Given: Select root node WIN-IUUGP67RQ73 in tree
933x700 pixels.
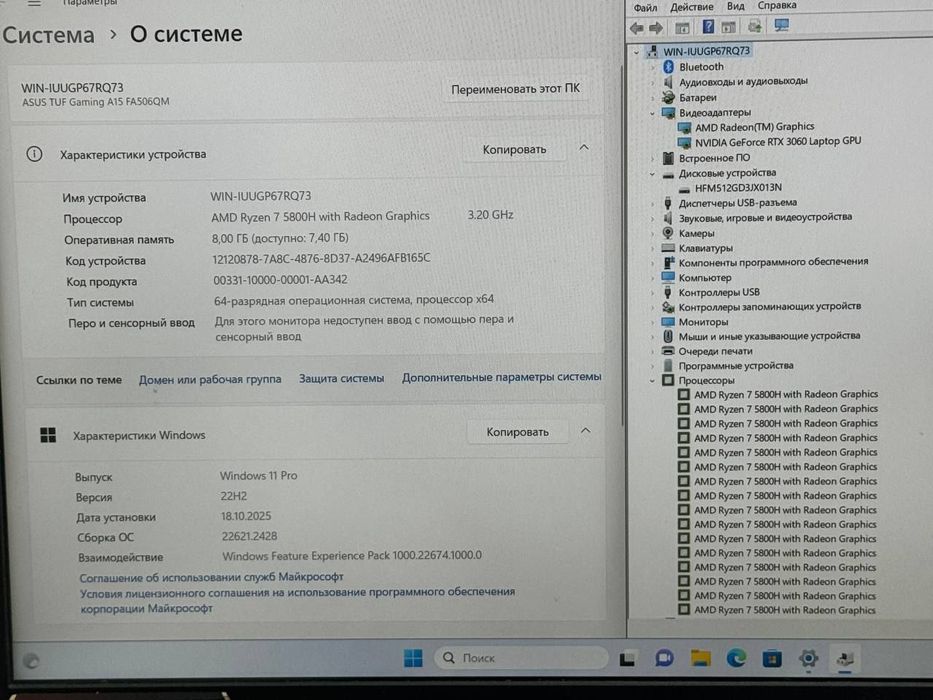Looking at the screenshot, I should click(x=706, y=51).
